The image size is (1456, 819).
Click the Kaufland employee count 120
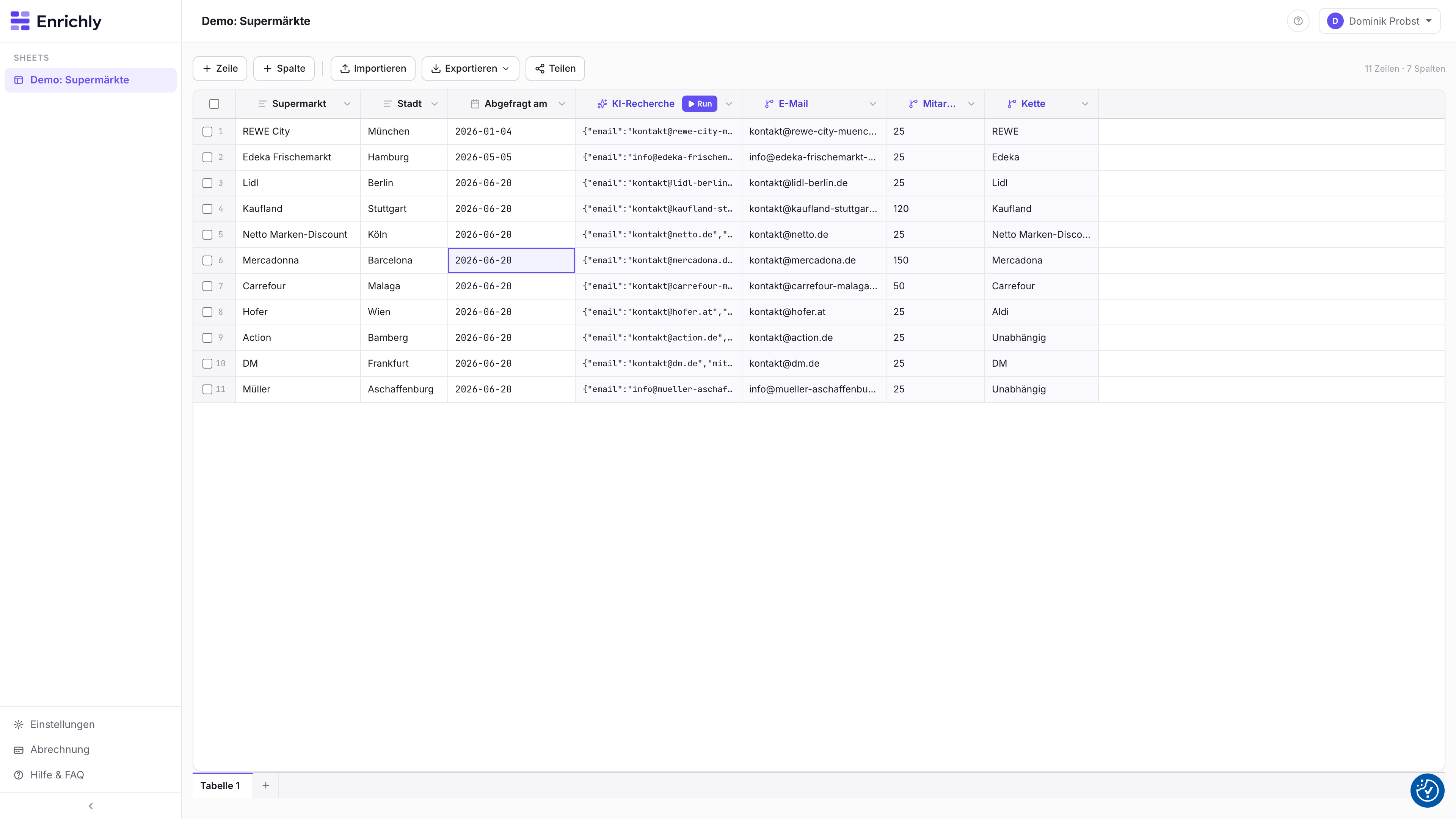click(935, 209)
